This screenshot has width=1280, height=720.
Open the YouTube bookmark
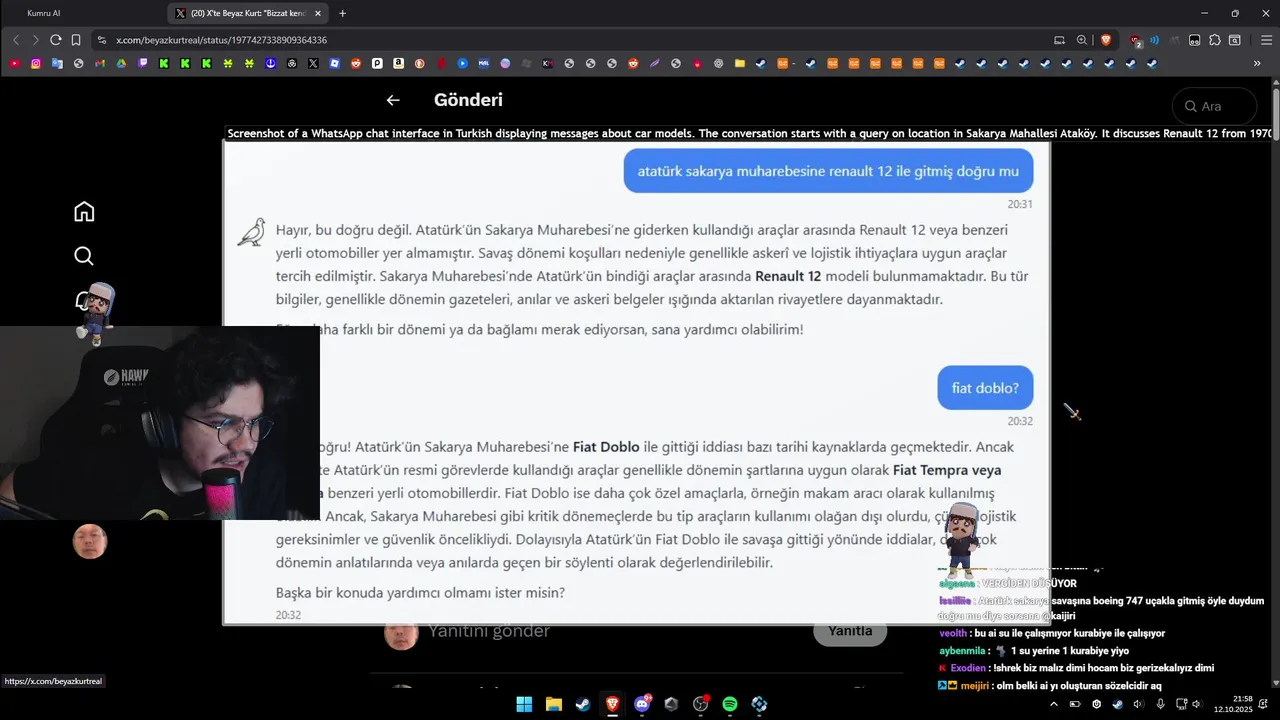pos(15,63)
